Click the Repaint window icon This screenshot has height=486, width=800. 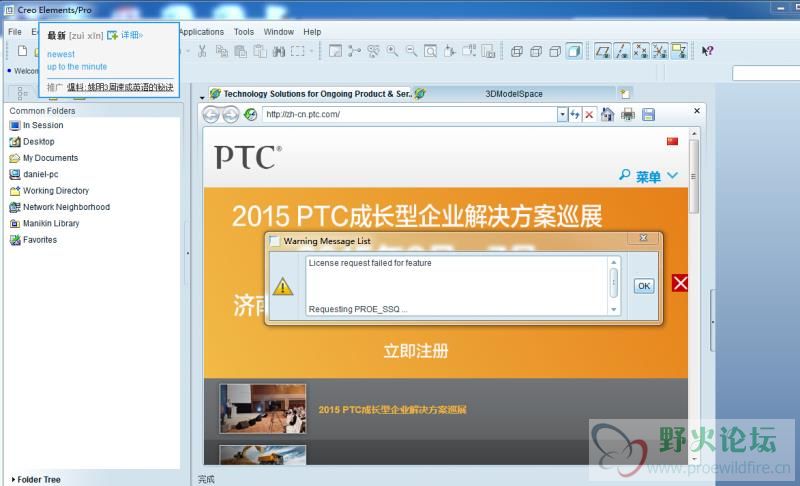click(335, 50)
